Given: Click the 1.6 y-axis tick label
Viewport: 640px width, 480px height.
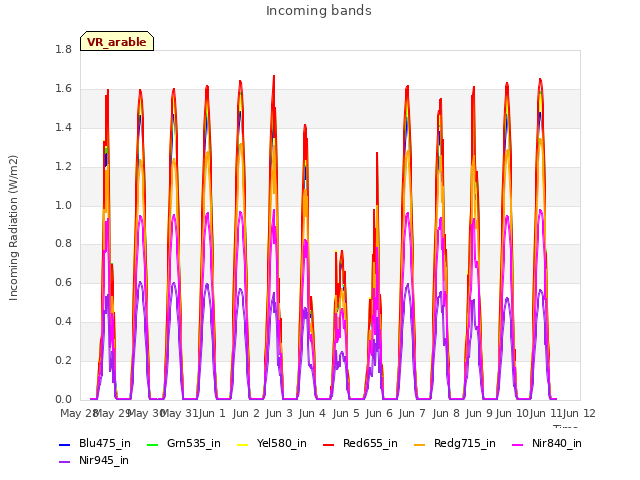Looking at the screenshot, I should (x=63, y=89).
